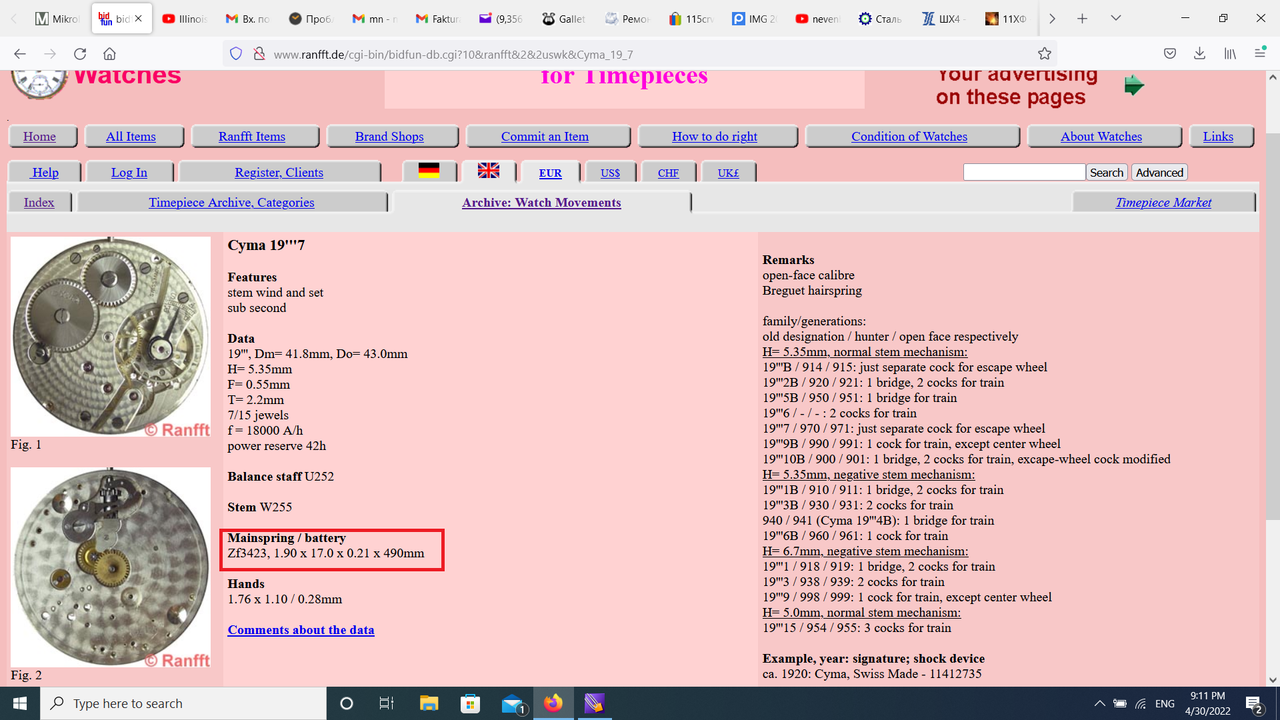
Task: Show more tabs with right arrow
Action: pyautogui.click(x=1052, y=19)
